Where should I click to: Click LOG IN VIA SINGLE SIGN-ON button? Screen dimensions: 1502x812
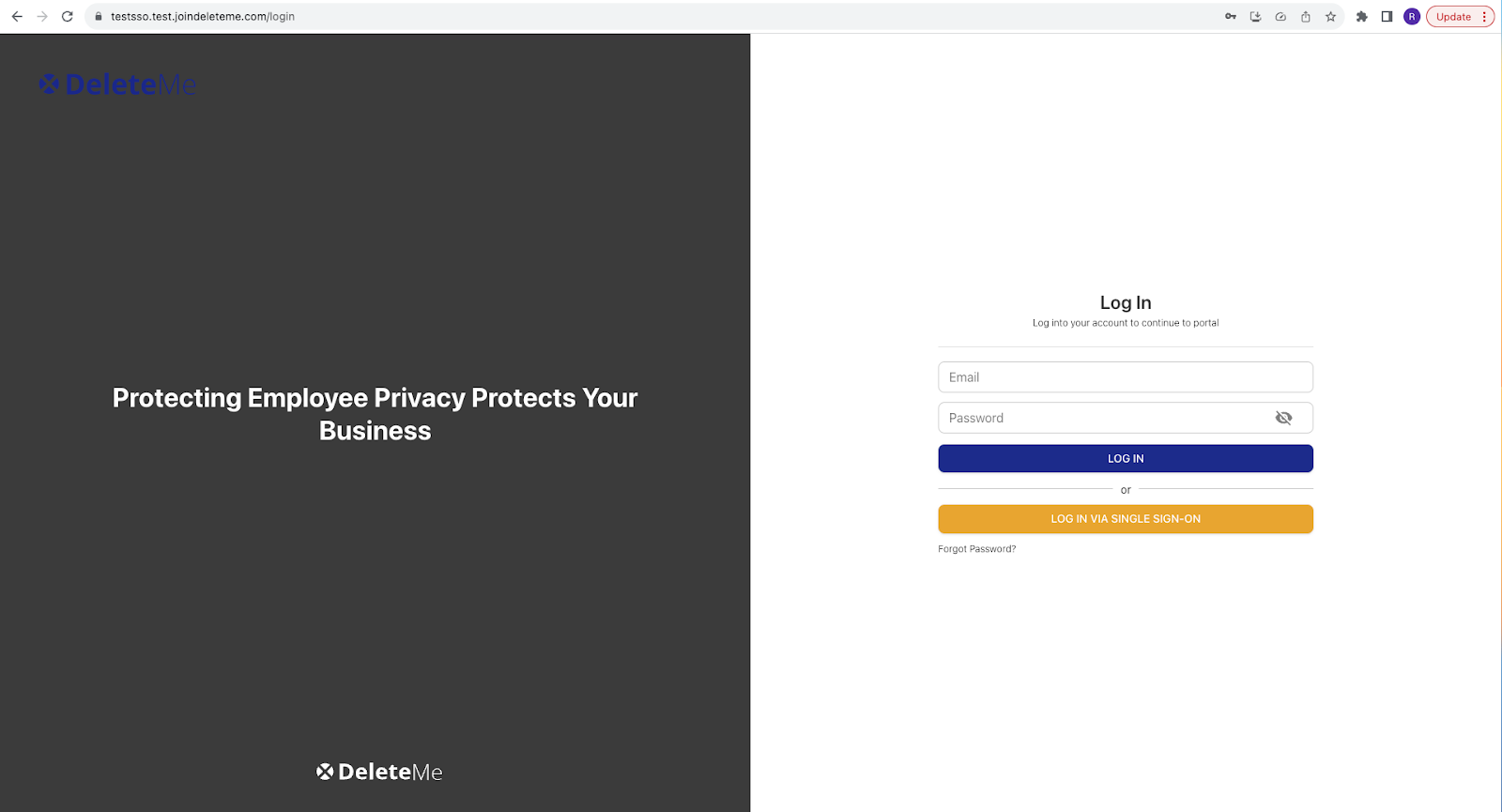[1126, 519]
